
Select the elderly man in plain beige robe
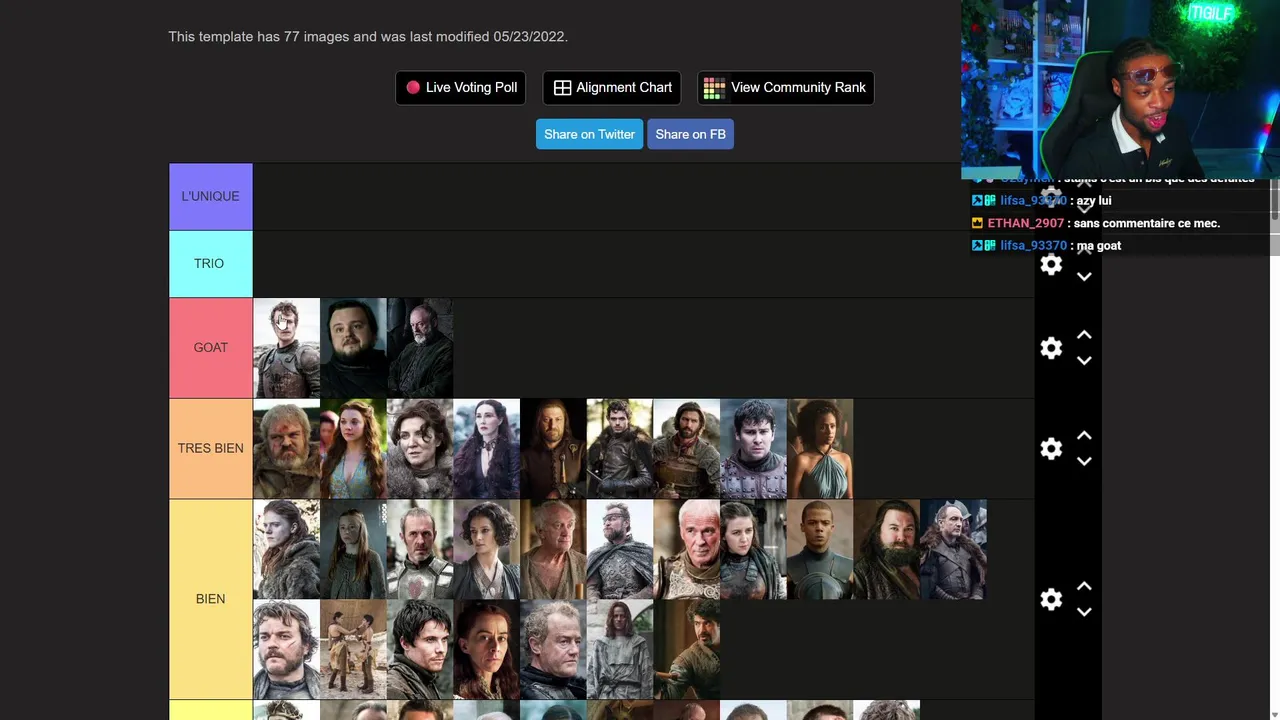pos(553,549)
